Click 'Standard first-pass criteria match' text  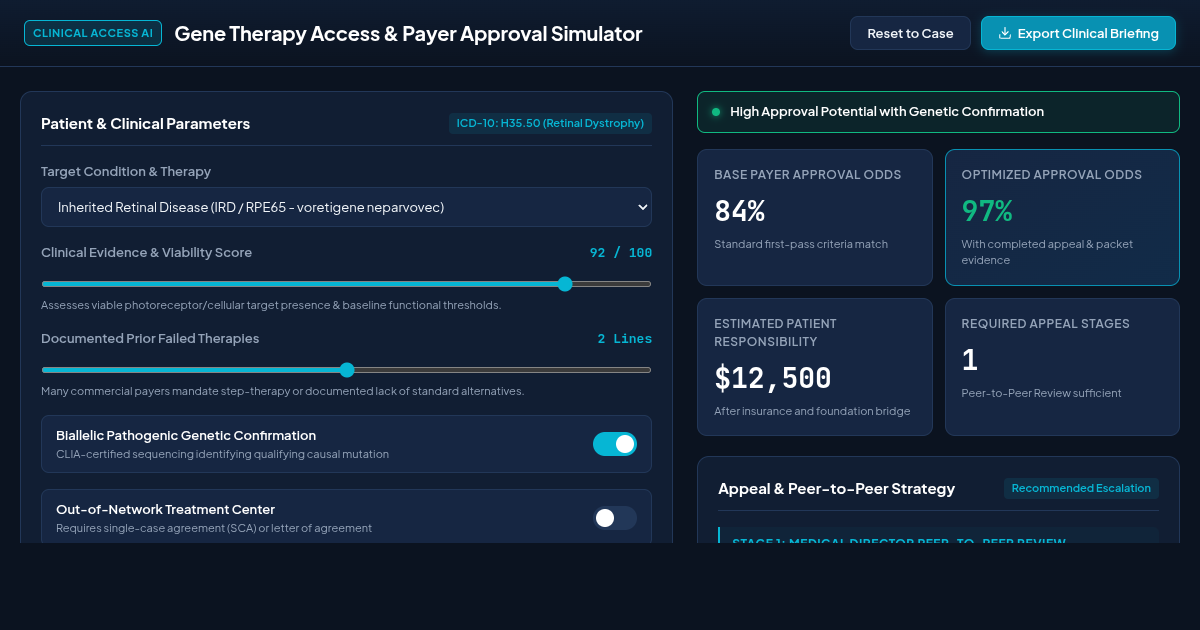click(x=801, y=244)
